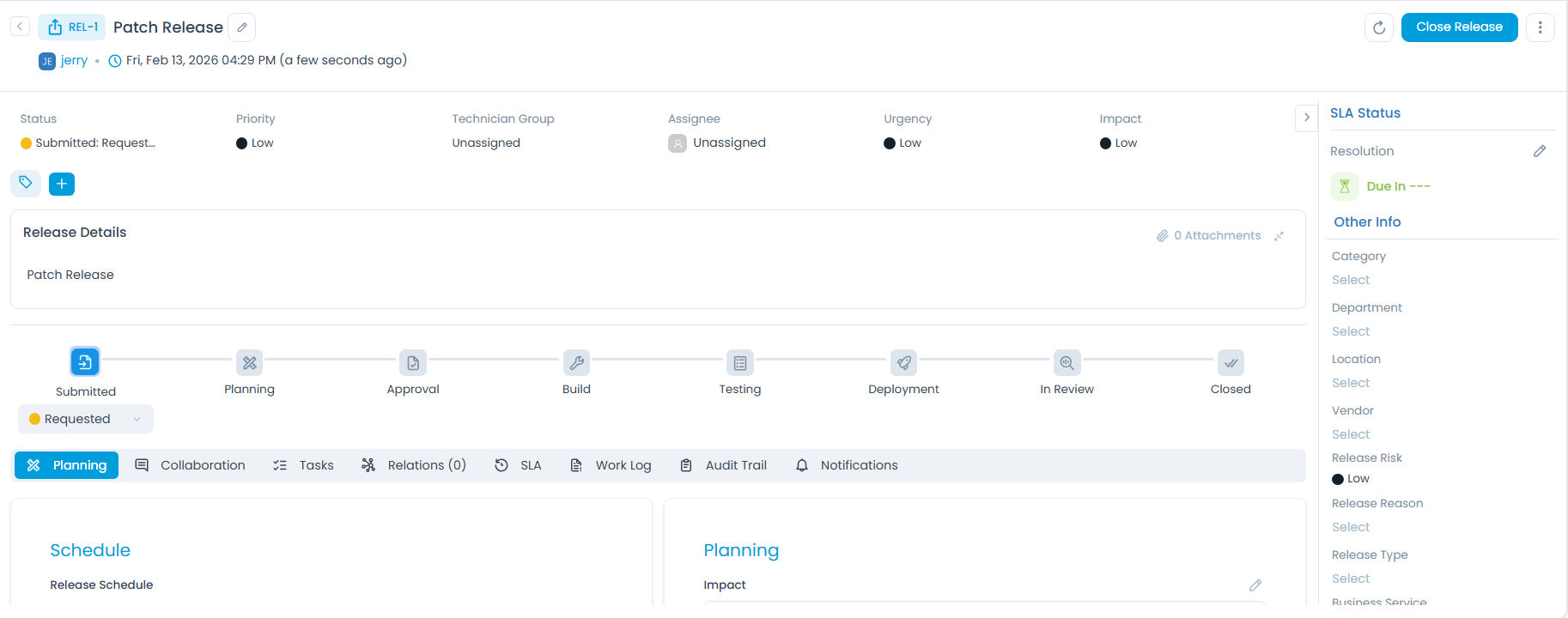Expand the attachments area arrows icon

[x=1279, y=236]
